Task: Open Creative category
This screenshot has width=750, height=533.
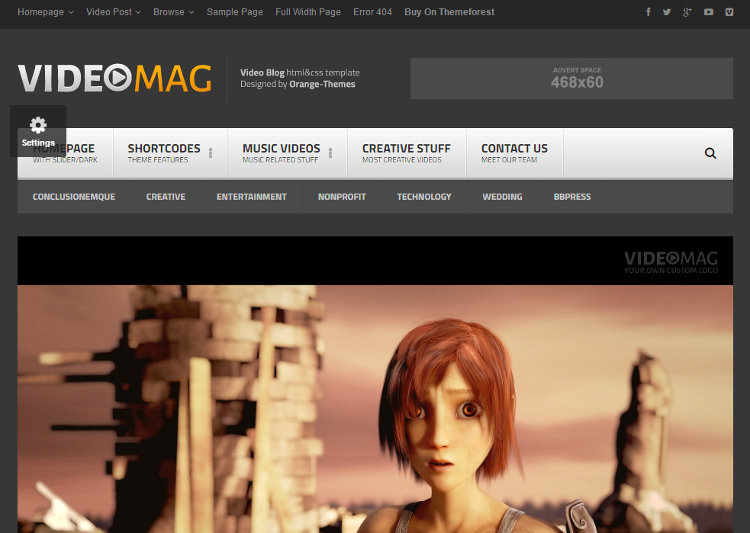Action: (x=165, y=197)
